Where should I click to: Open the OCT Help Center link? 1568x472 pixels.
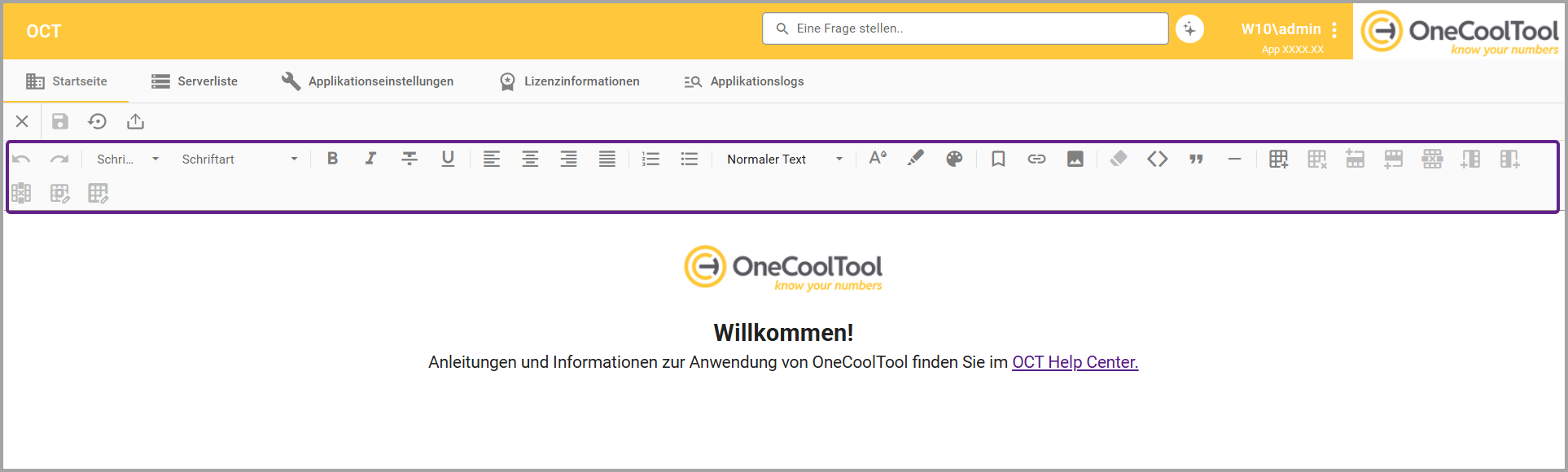click(1075, 362)
